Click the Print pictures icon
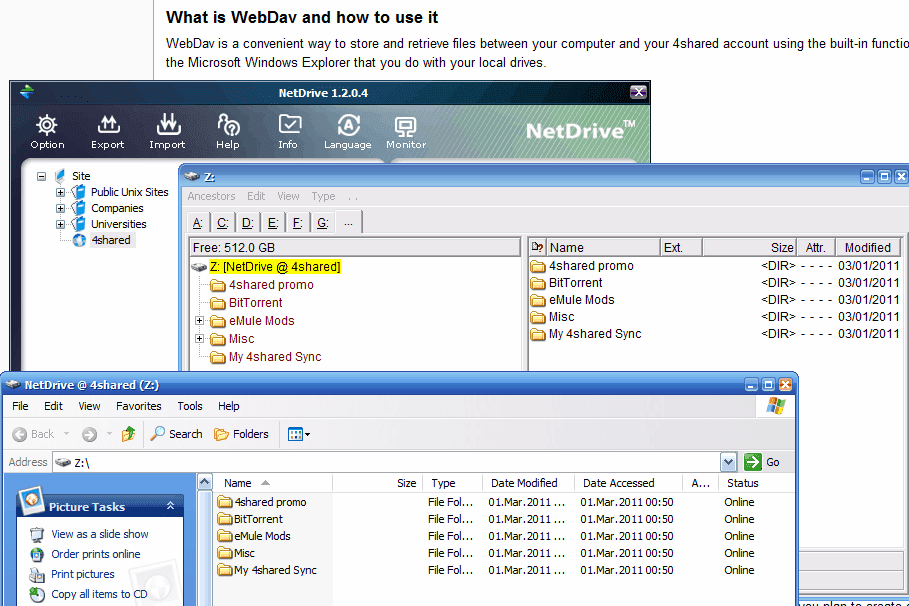This screenshot has height=606, width=909. coord(37,575)
